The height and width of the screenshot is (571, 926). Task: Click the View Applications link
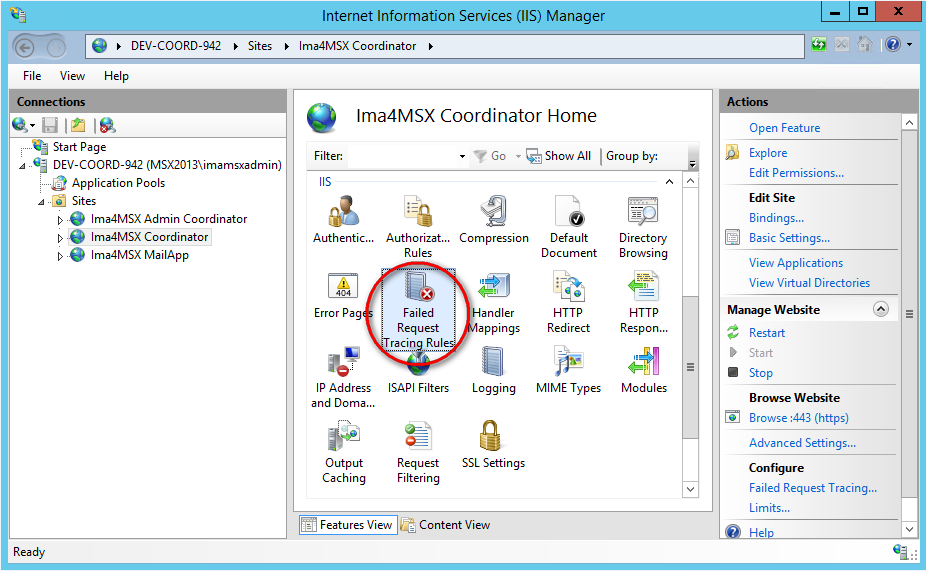click(795, 262)
